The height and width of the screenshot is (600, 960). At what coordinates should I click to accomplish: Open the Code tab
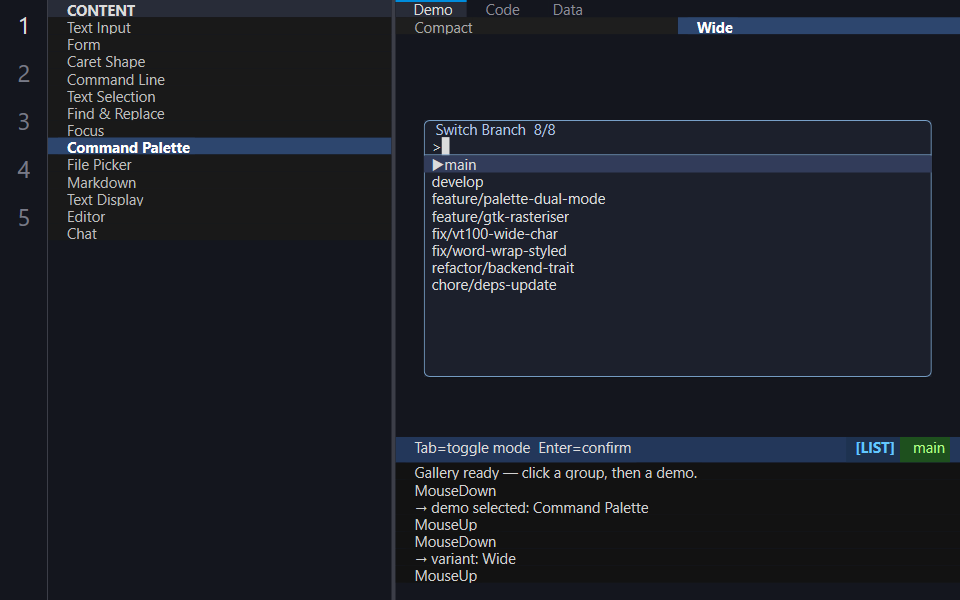tap(502, 10)
